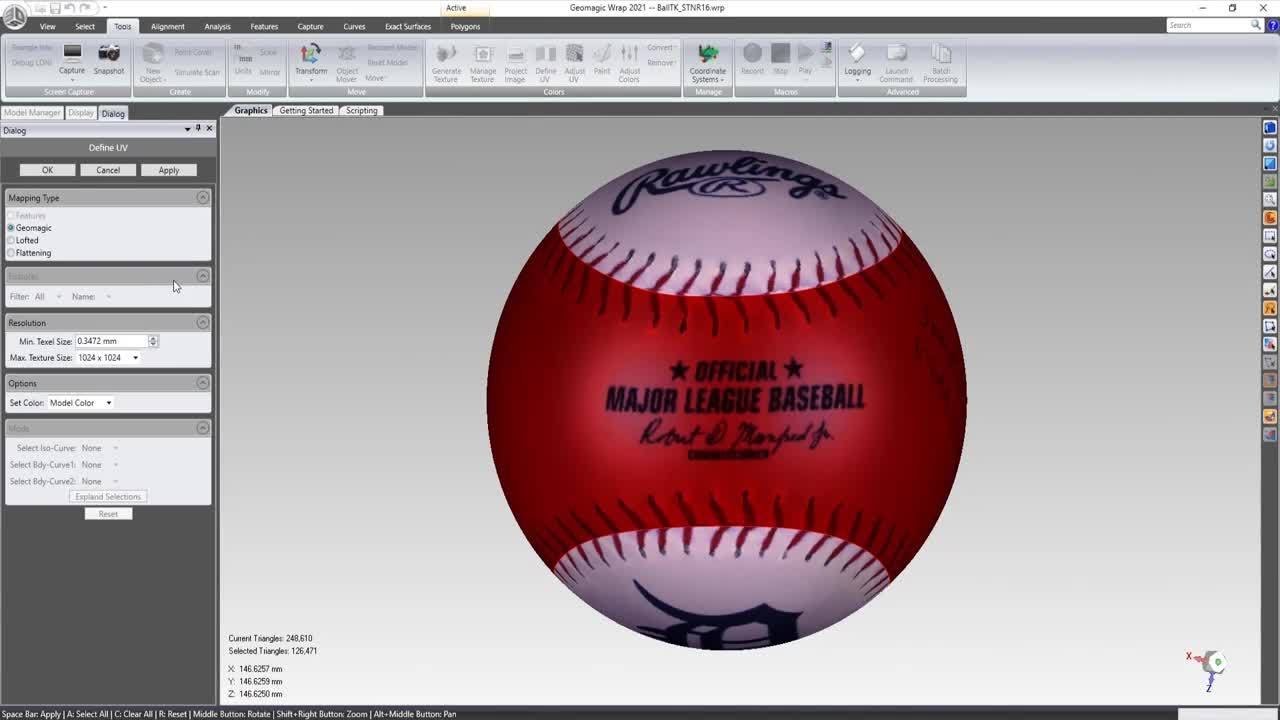1280x720 pixels.
Task: Collapse the Mapping Type section
Action: pyautogui.click(x=203, y=198)
